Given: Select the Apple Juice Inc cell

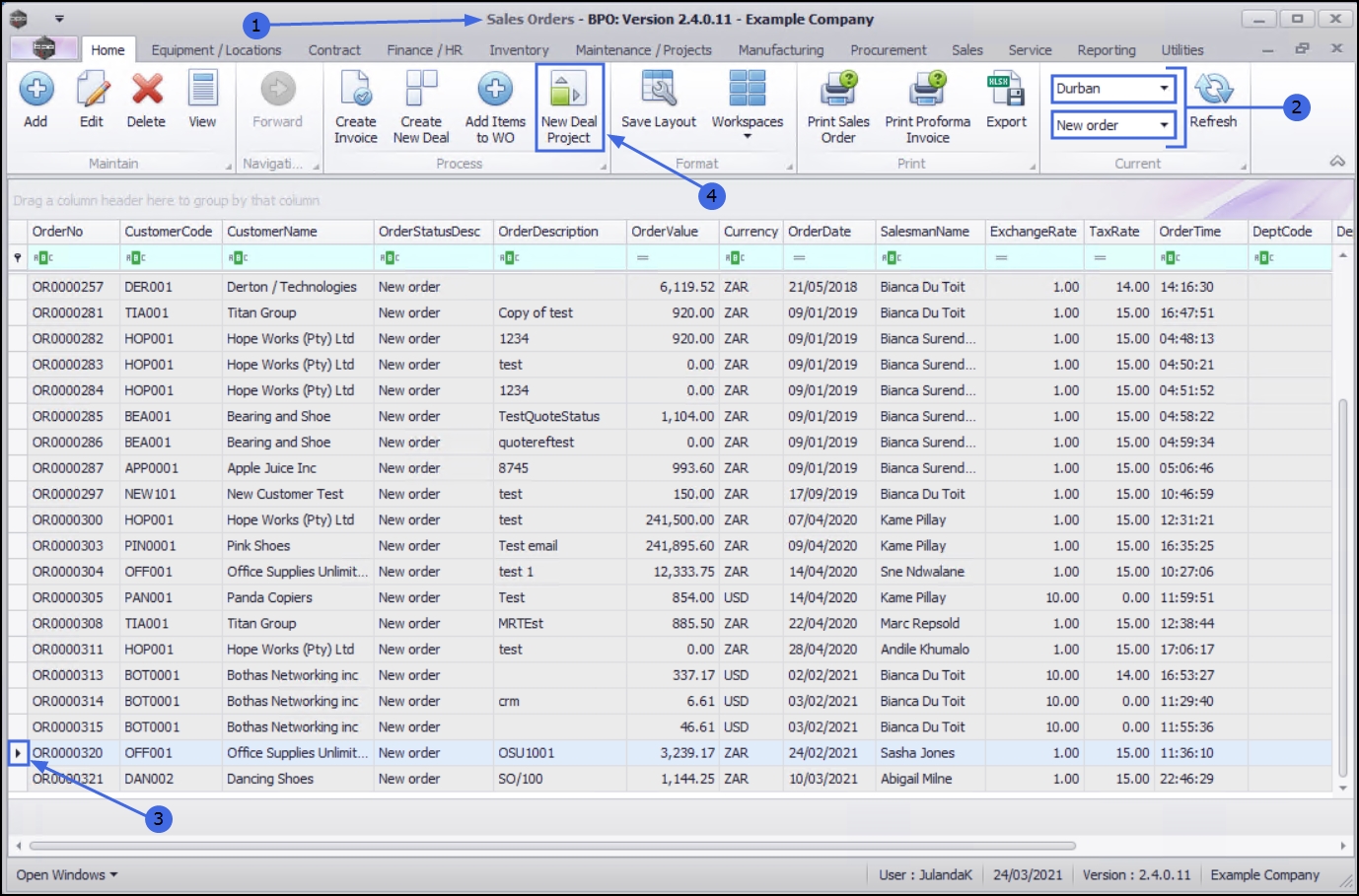Looking at the screenshot, I should (298, 468).
